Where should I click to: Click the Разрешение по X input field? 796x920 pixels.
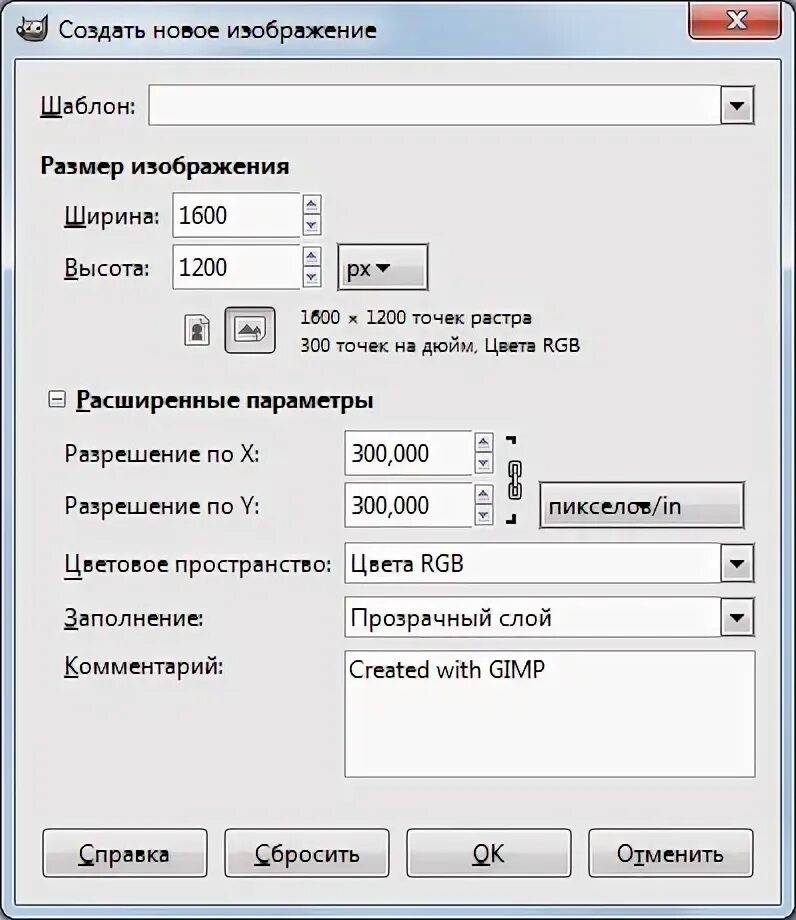click(408, 453)
